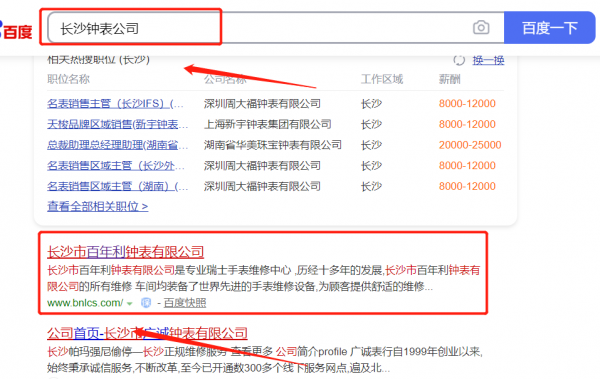Click 湖南省华美珠宝钟表有限公司 company name
600x379 pixels.
click(x=273, y=145)
